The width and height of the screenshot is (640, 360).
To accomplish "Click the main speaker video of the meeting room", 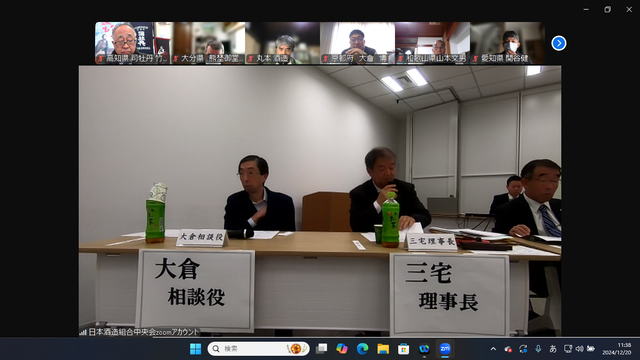I will [320, 201].
